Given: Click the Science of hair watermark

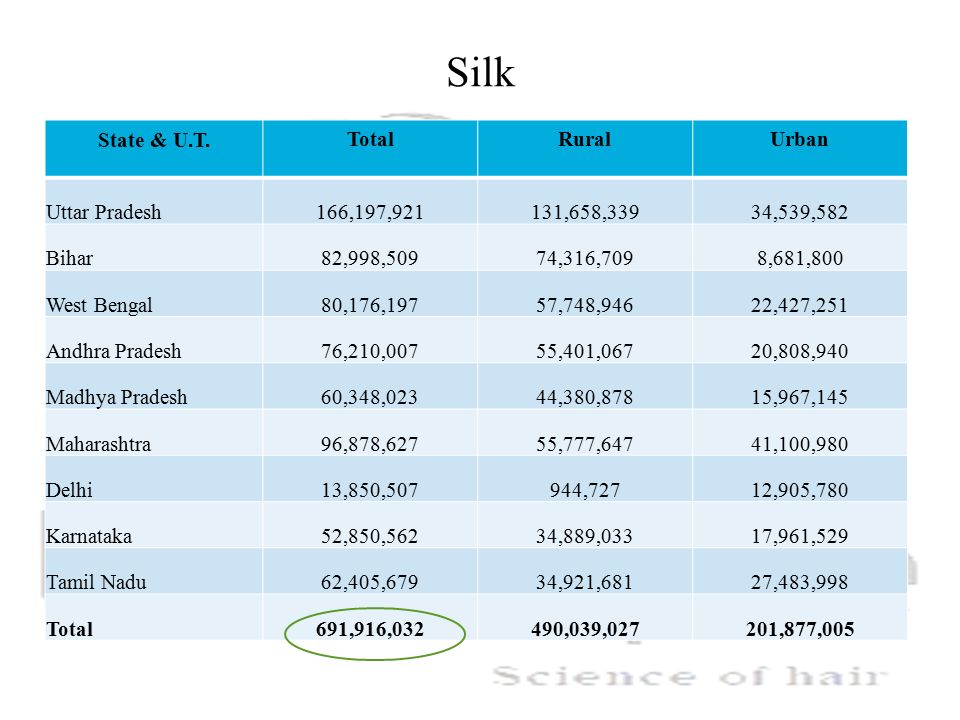Looking at the screenshot, I should [x=690, y=677].
